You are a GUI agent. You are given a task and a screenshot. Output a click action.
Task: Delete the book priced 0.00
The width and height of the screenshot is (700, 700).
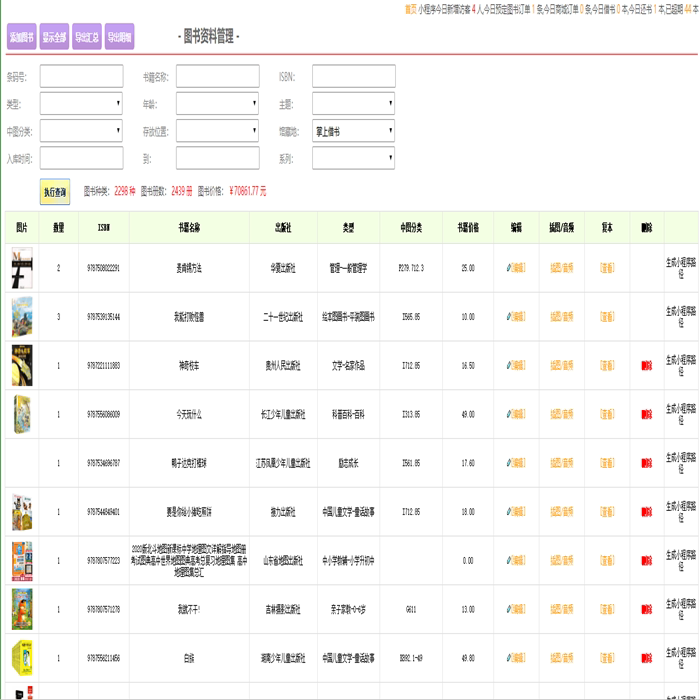pos(646,560)
